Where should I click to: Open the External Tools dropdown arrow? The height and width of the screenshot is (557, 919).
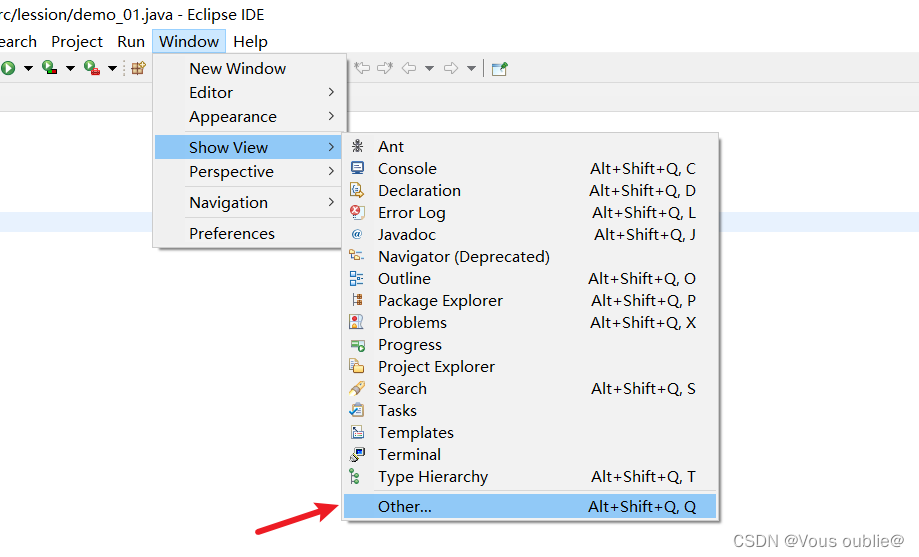[113, 69]
